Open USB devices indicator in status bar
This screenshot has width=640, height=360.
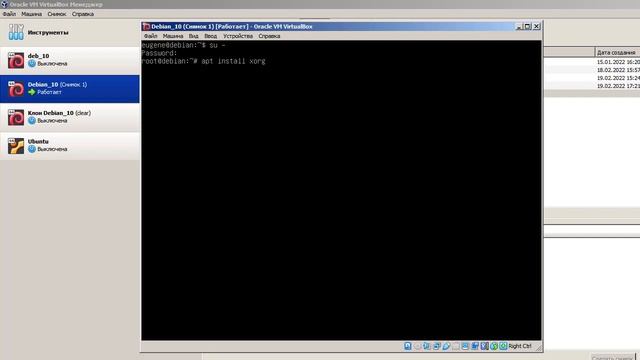(x=446, y=346)
